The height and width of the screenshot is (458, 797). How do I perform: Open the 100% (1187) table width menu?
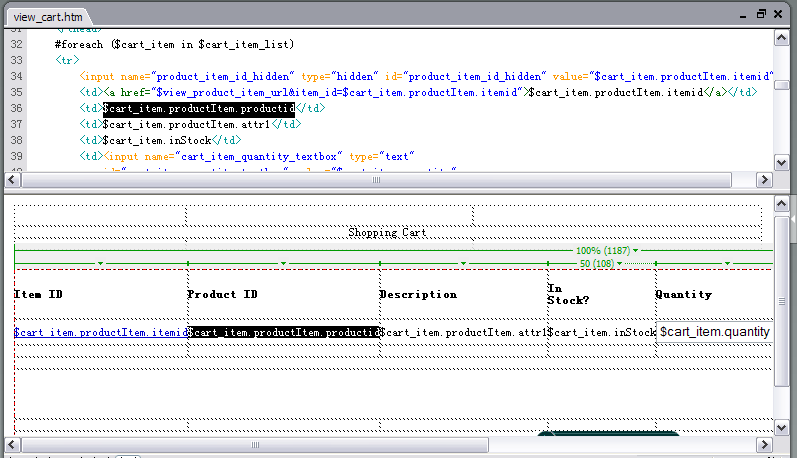[x=636, y=251]
